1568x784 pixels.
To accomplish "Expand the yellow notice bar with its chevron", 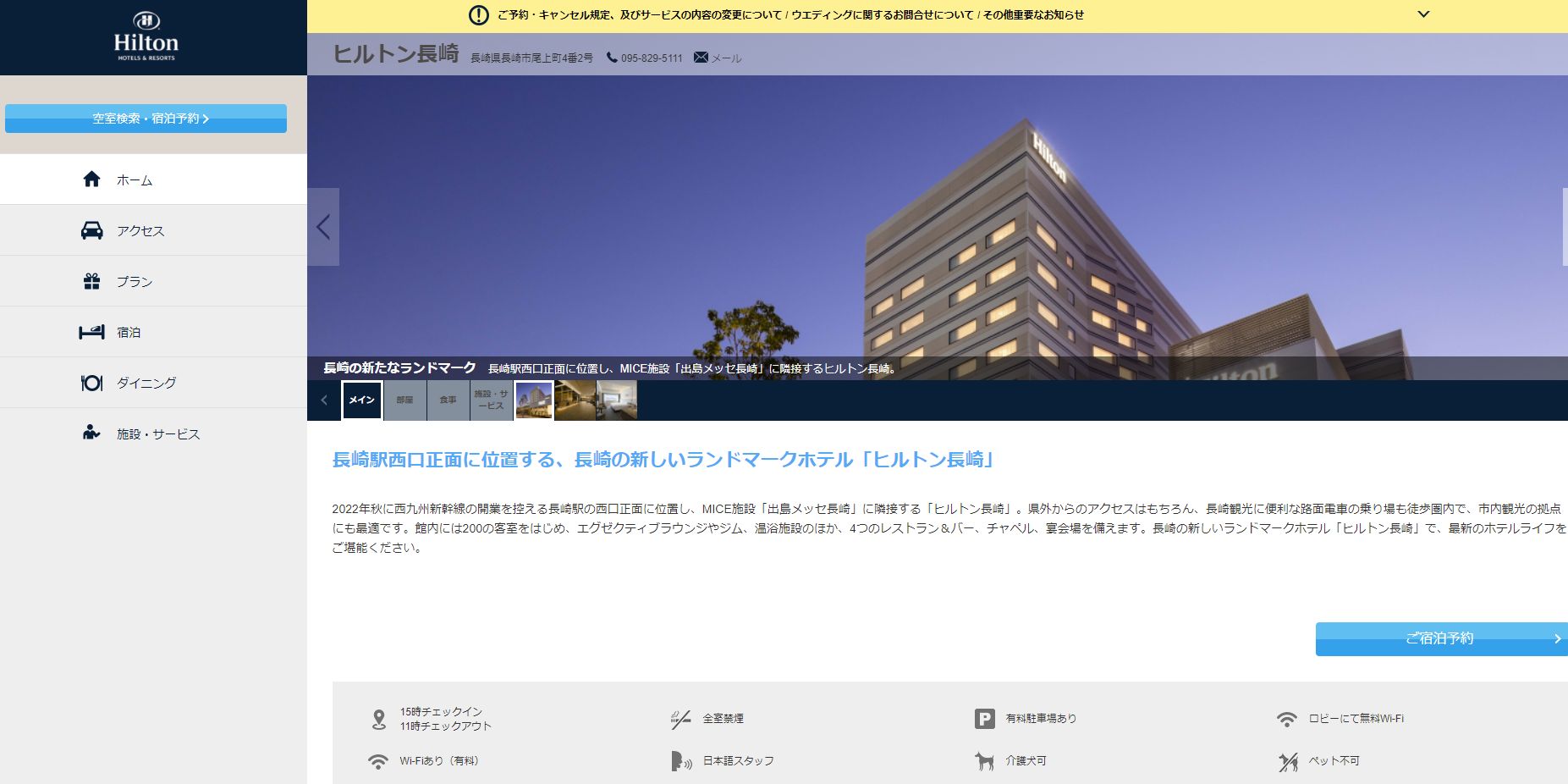I will pyautogui.click(x=1423, y=14).
